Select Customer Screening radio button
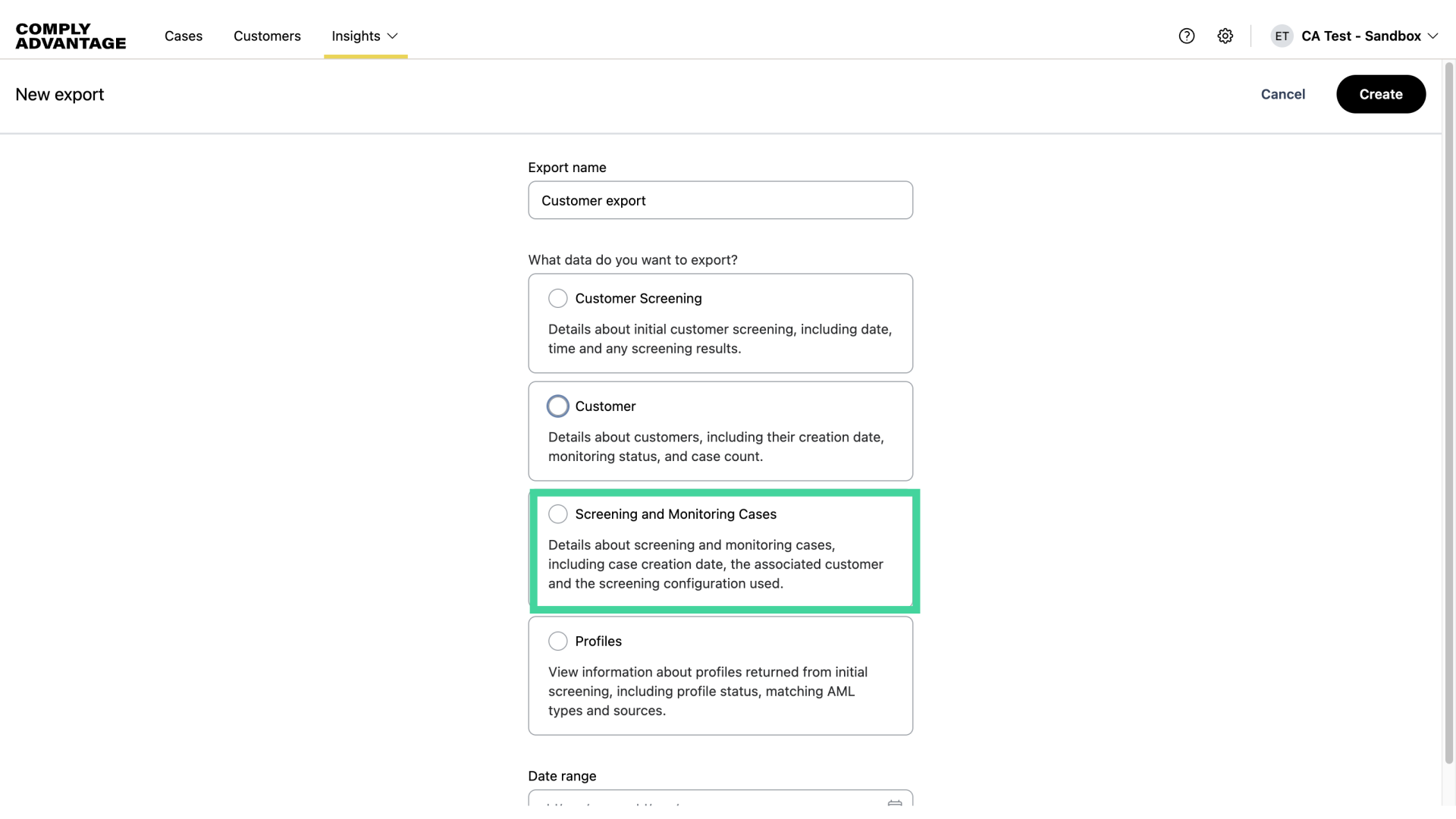This screenshot has width=1456, height=819. pos(557,298)
